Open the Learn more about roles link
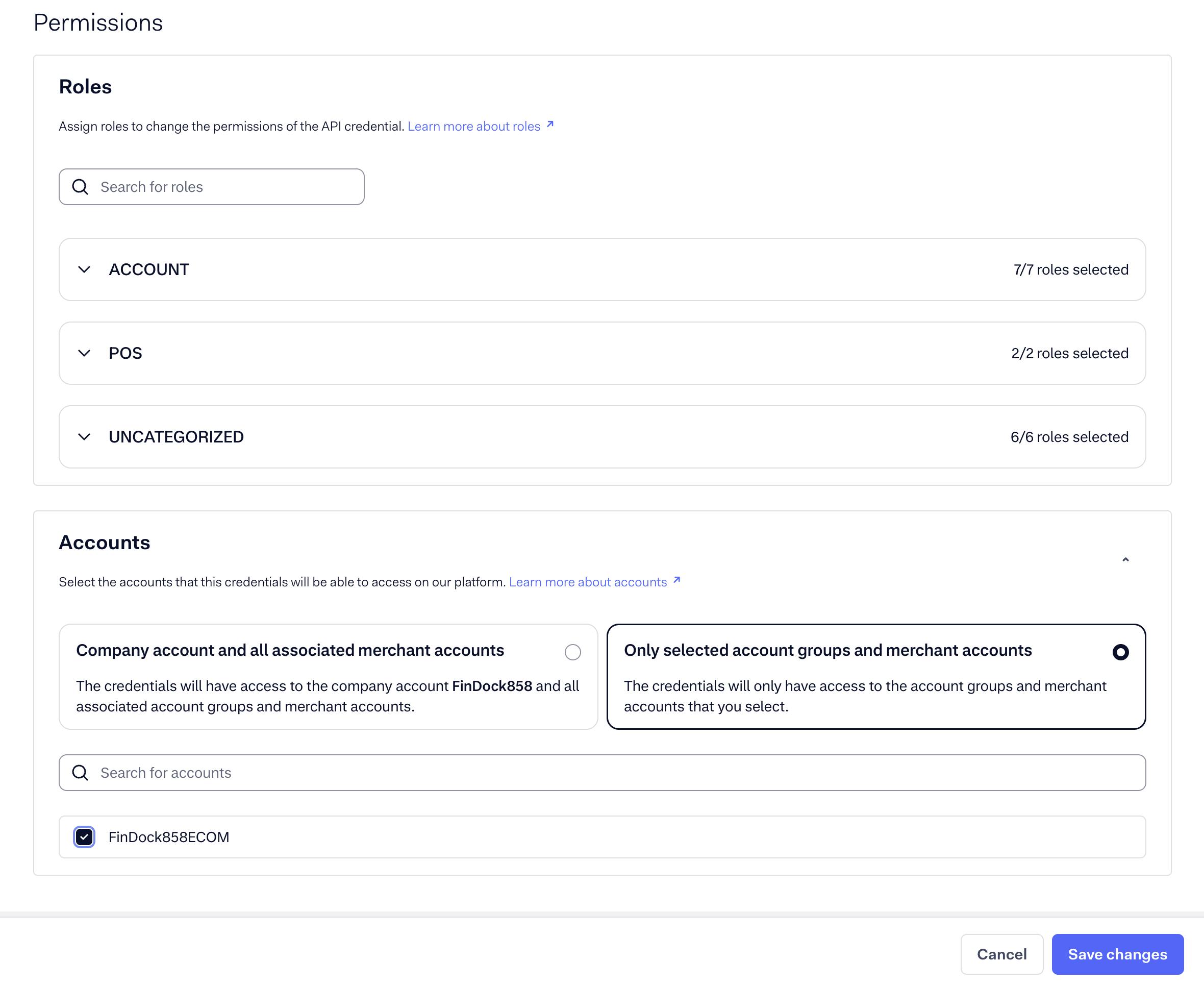 click(474, 126)
